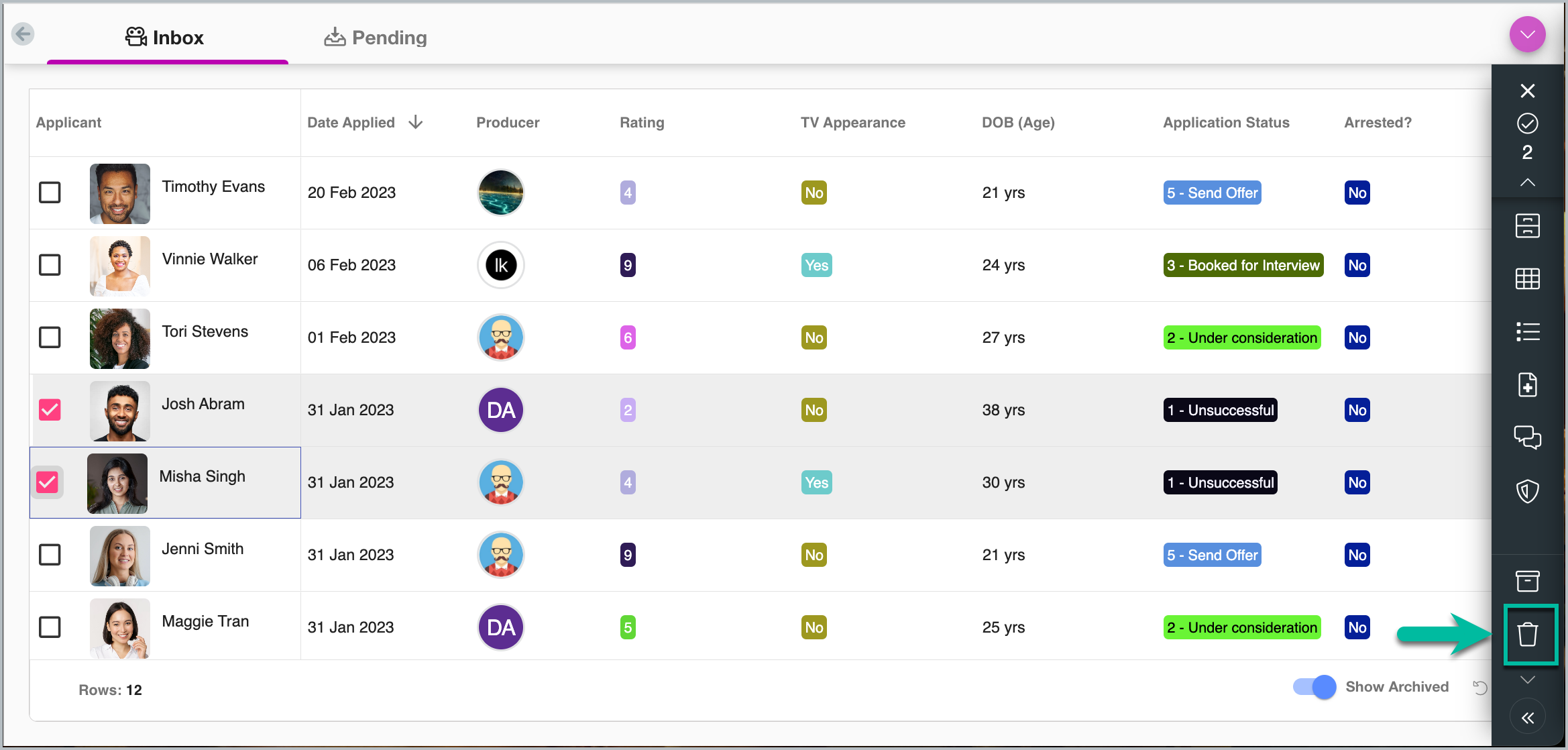This screenshot has width=1568, height=750.
Task: Click Vinnie Walker's Booked for Interview status
Action: coord(1243,265)
